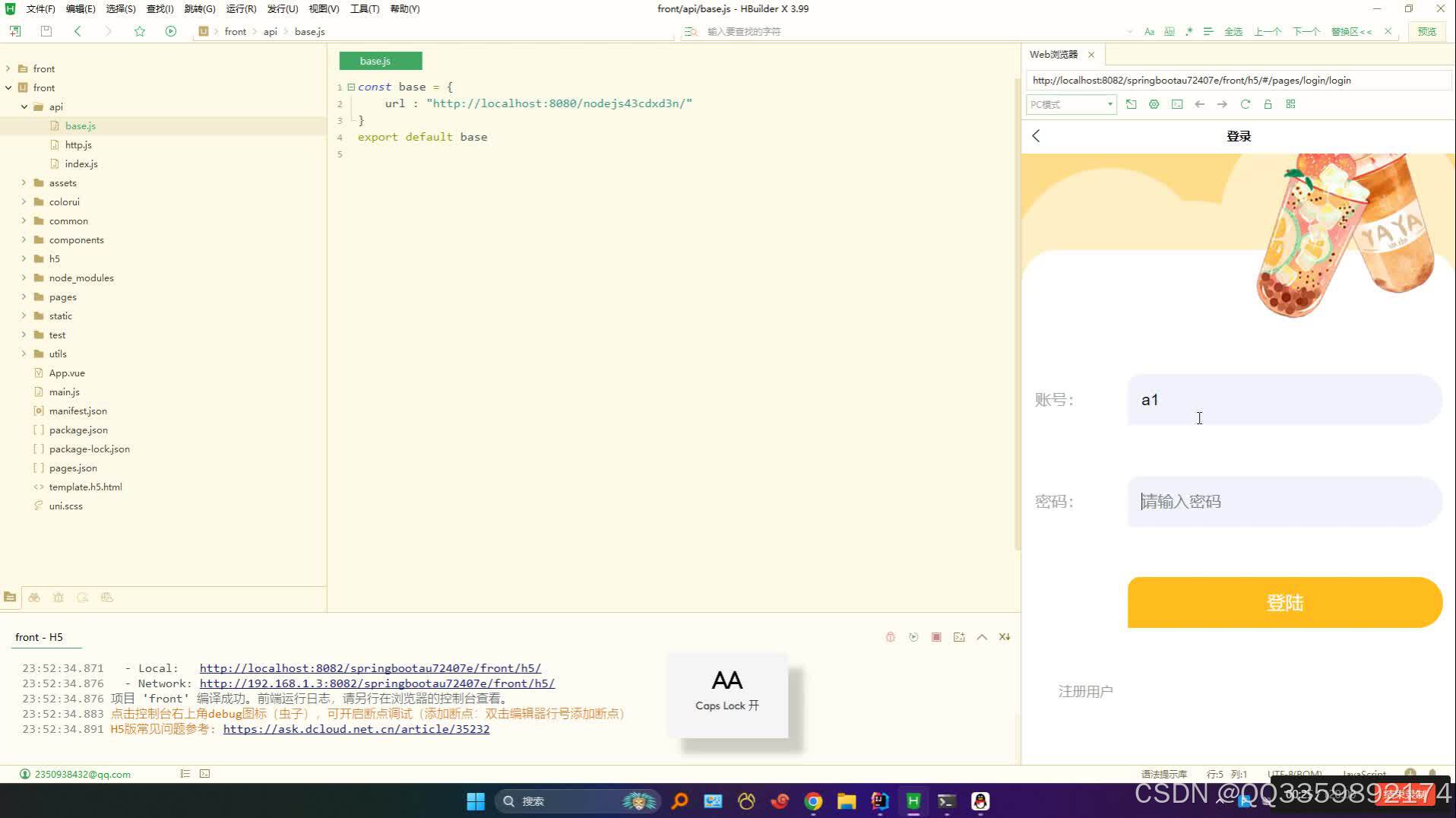Close the Web浏览器 tab
Screen dimensions: 1456x818
click(x=1091, y=55)
